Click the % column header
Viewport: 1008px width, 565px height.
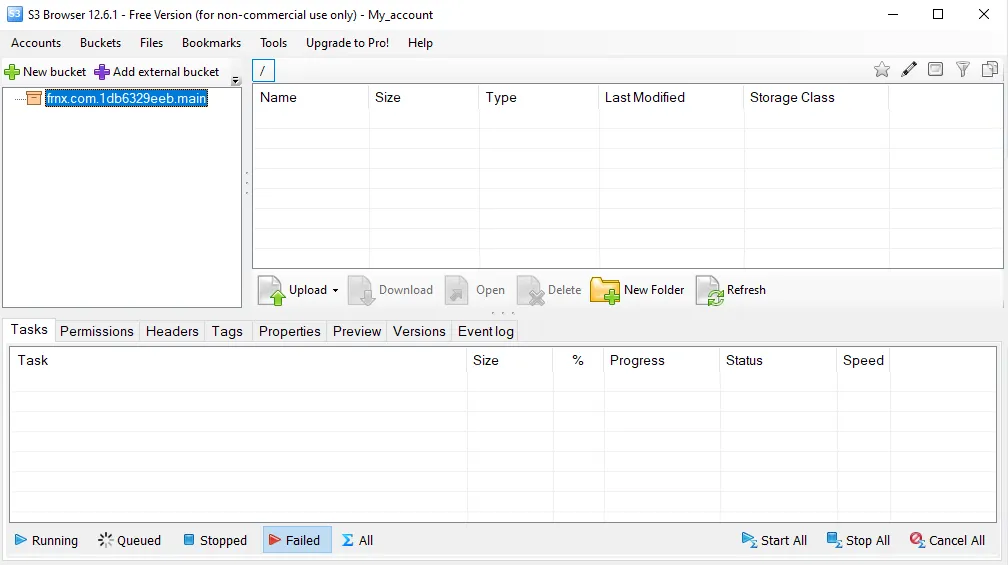[578, 361]
